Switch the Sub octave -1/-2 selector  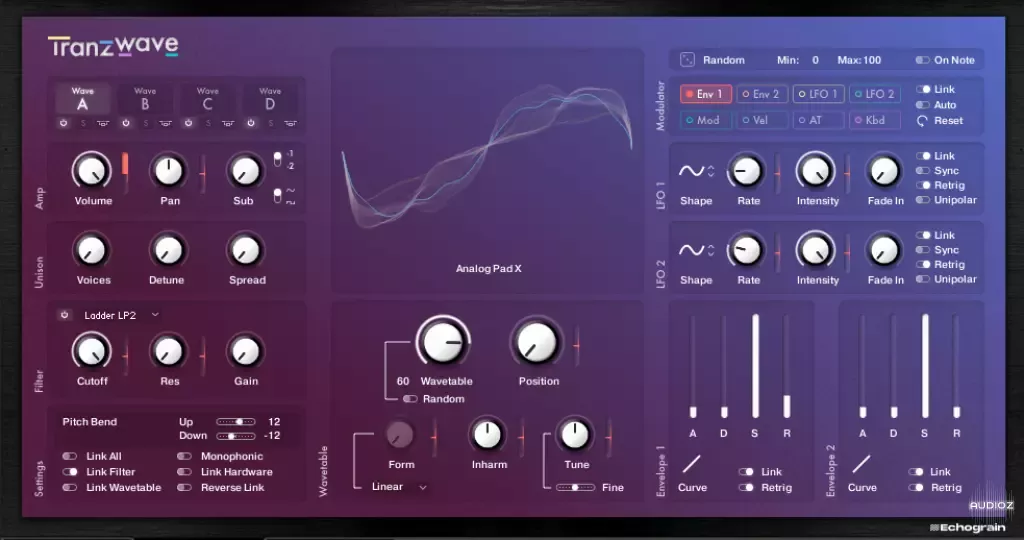click(x=277, y=159)
